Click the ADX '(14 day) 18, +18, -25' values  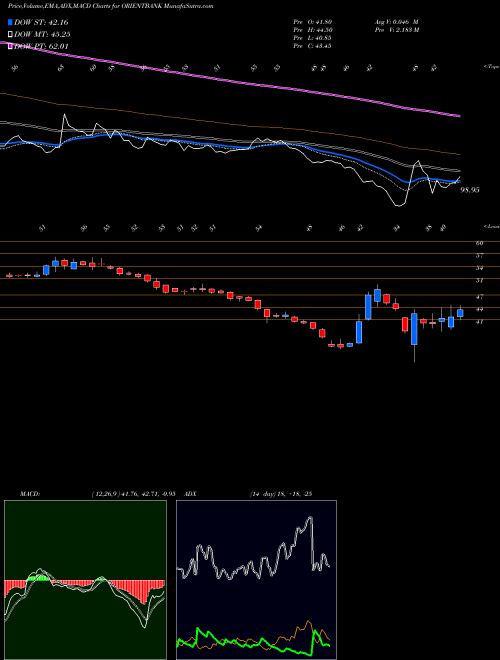280,494
